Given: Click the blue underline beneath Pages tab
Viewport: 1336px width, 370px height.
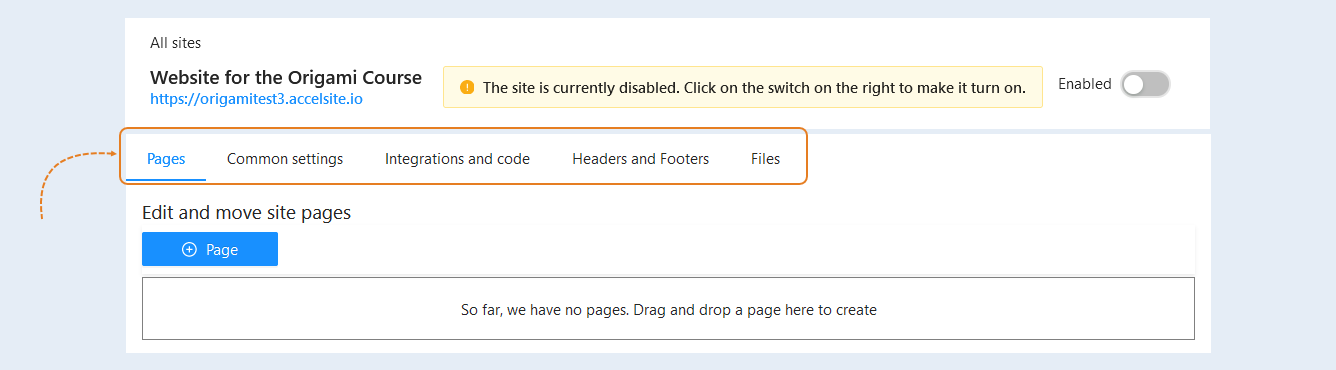Looking at the screenshot, I should 166,180.
